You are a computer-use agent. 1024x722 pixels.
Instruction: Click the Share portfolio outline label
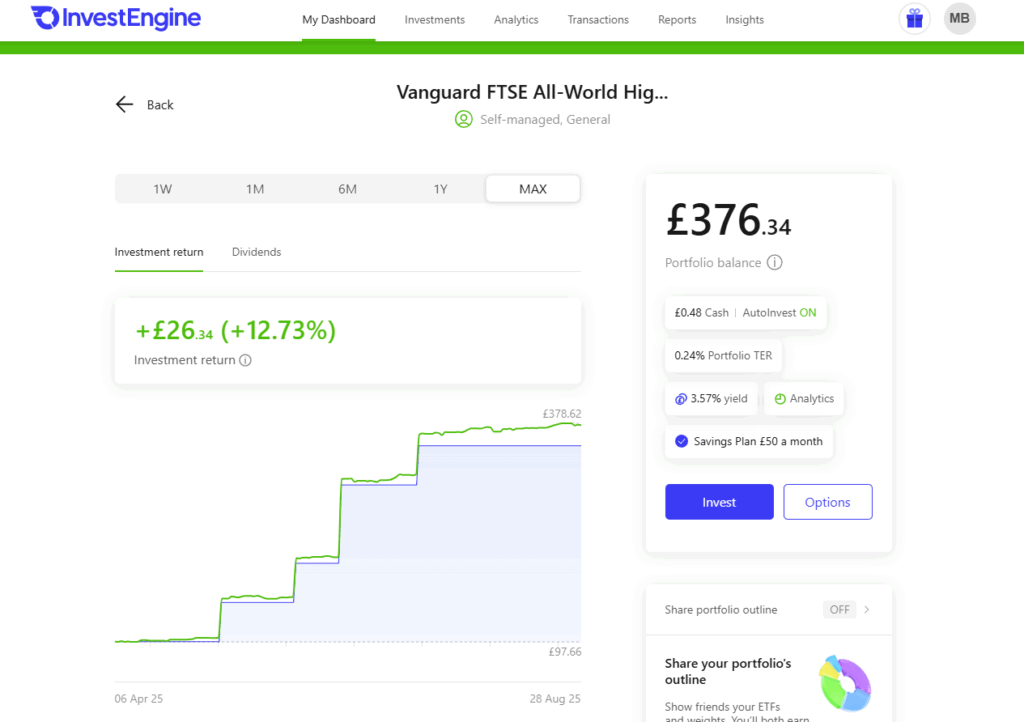point(721,610)
